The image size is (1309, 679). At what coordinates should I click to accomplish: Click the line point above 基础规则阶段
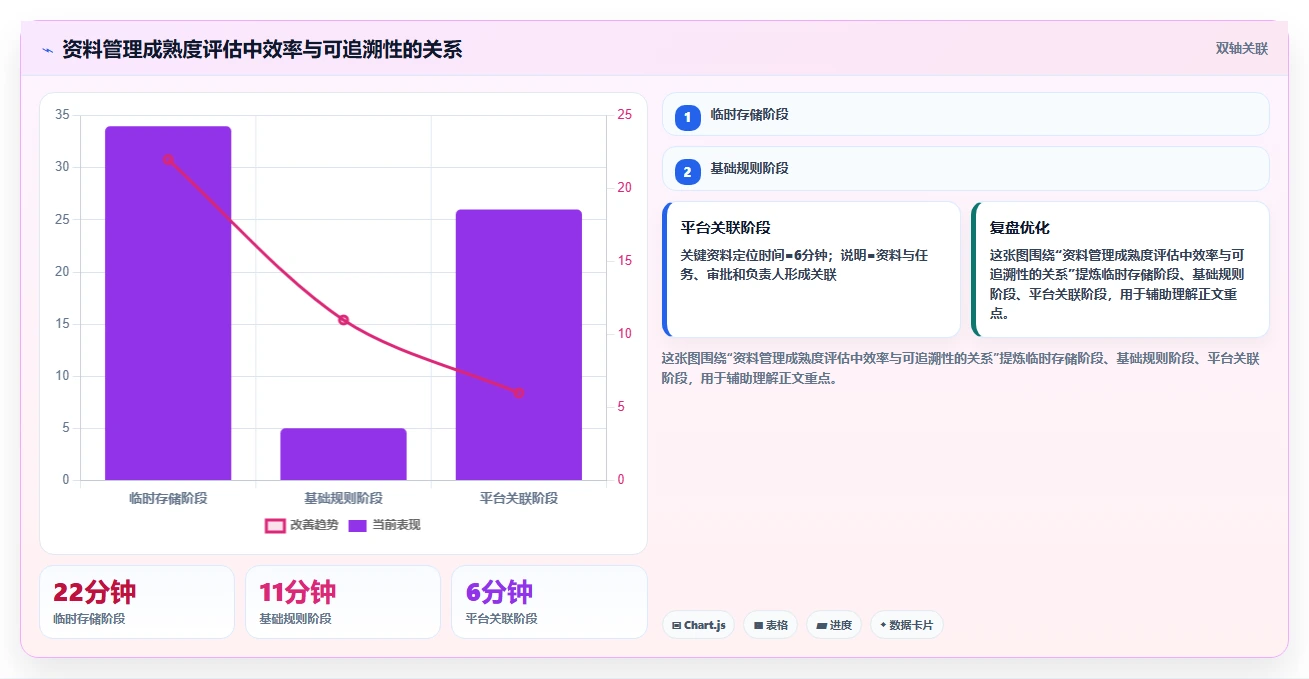coord(343,320)
